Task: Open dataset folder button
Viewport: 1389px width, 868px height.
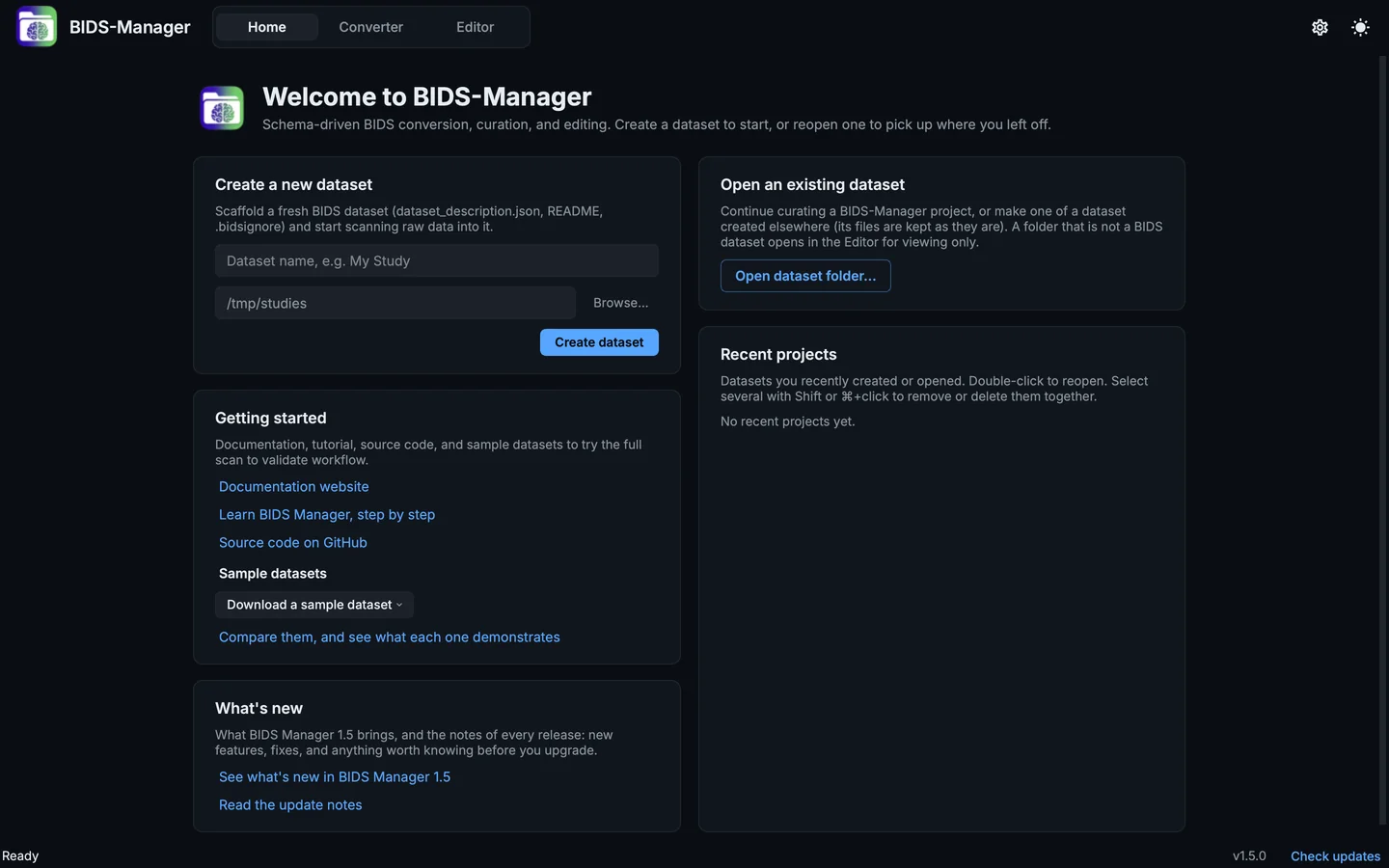Action: (805, 276)
